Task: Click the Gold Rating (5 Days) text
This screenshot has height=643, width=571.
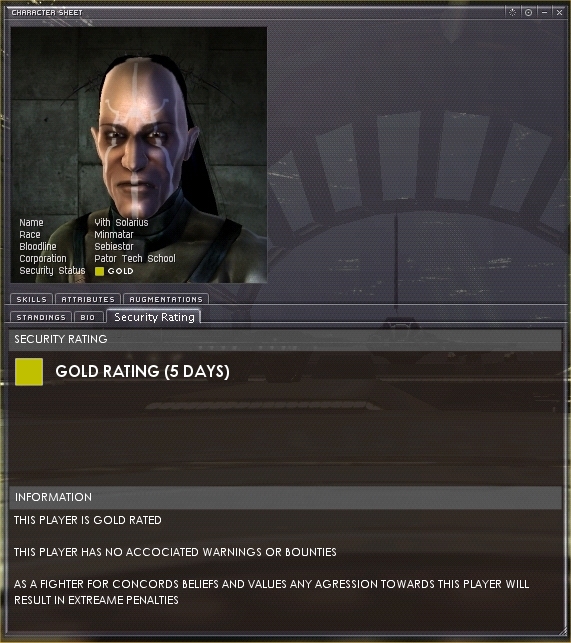Action: pyautogui.click(x=142, y=371)
